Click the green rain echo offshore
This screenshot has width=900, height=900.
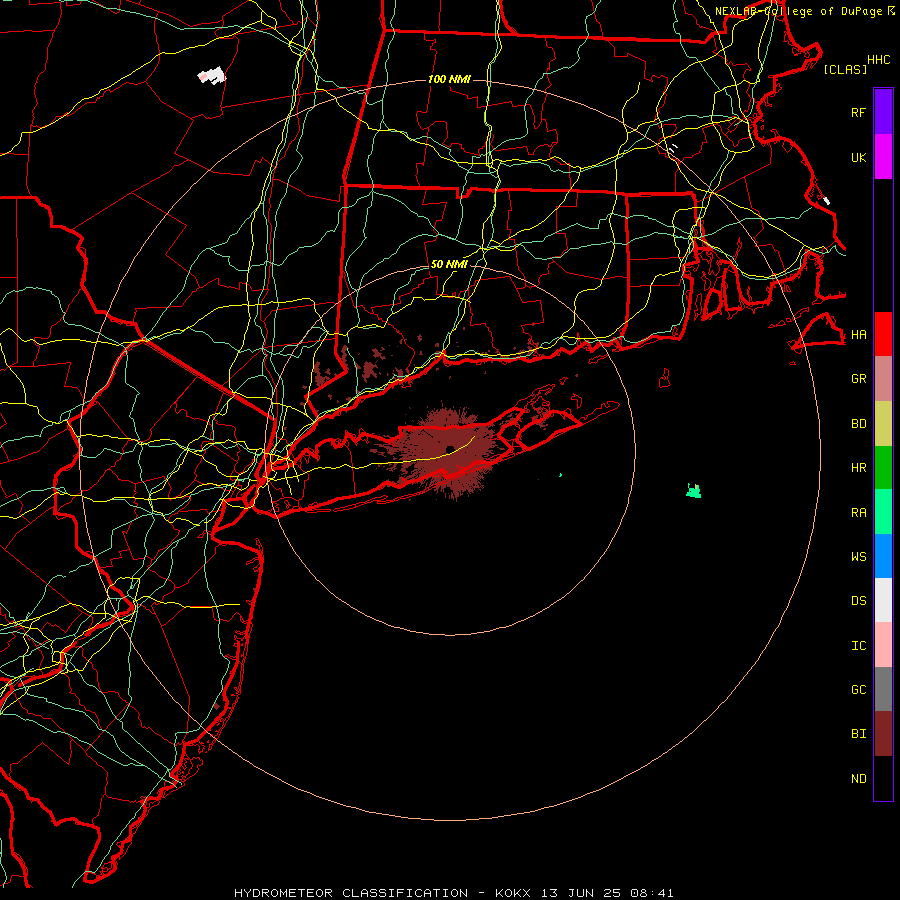pos(694,491)
